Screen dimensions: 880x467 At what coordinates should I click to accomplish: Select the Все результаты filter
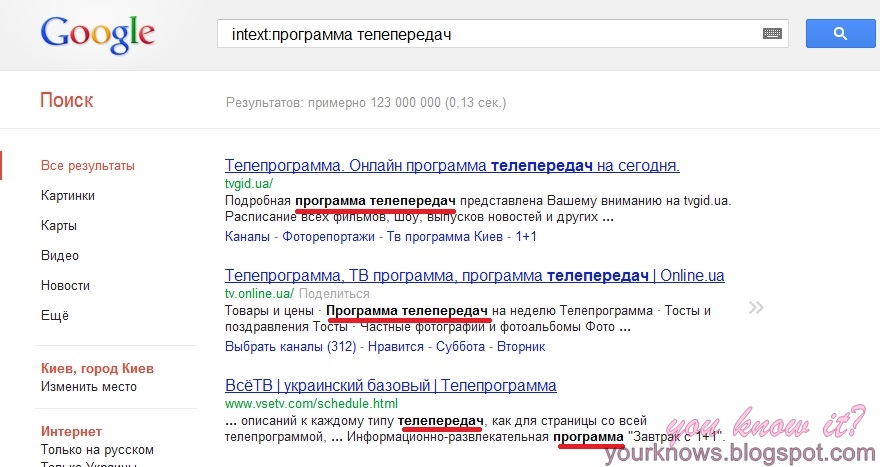click(88, 166)
